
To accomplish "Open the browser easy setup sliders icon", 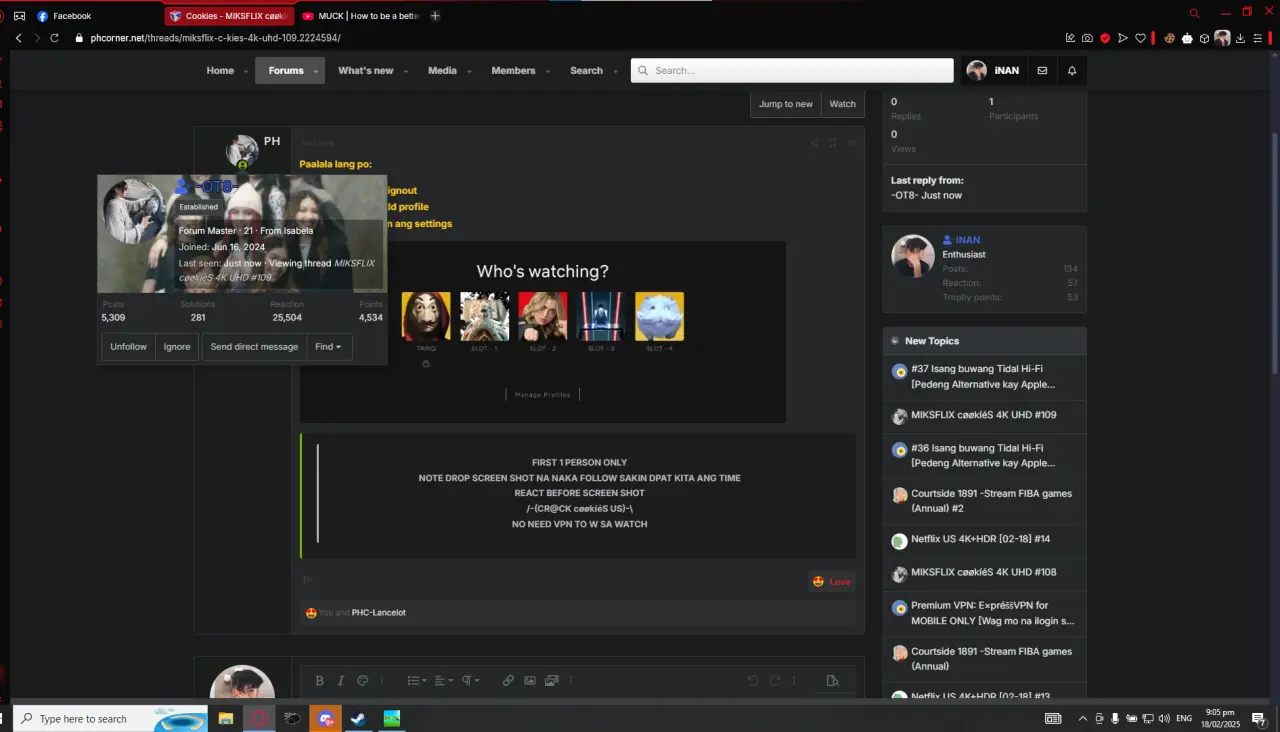I will 1258,38.
